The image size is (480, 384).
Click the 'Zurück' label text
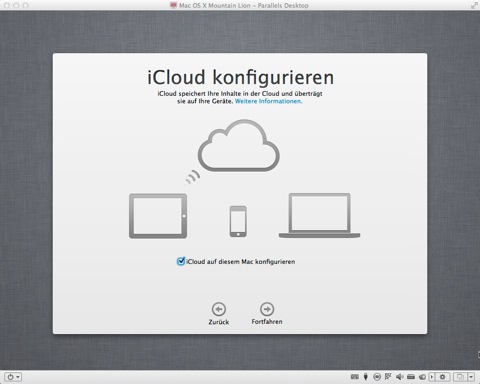click(x=219, y=322)
